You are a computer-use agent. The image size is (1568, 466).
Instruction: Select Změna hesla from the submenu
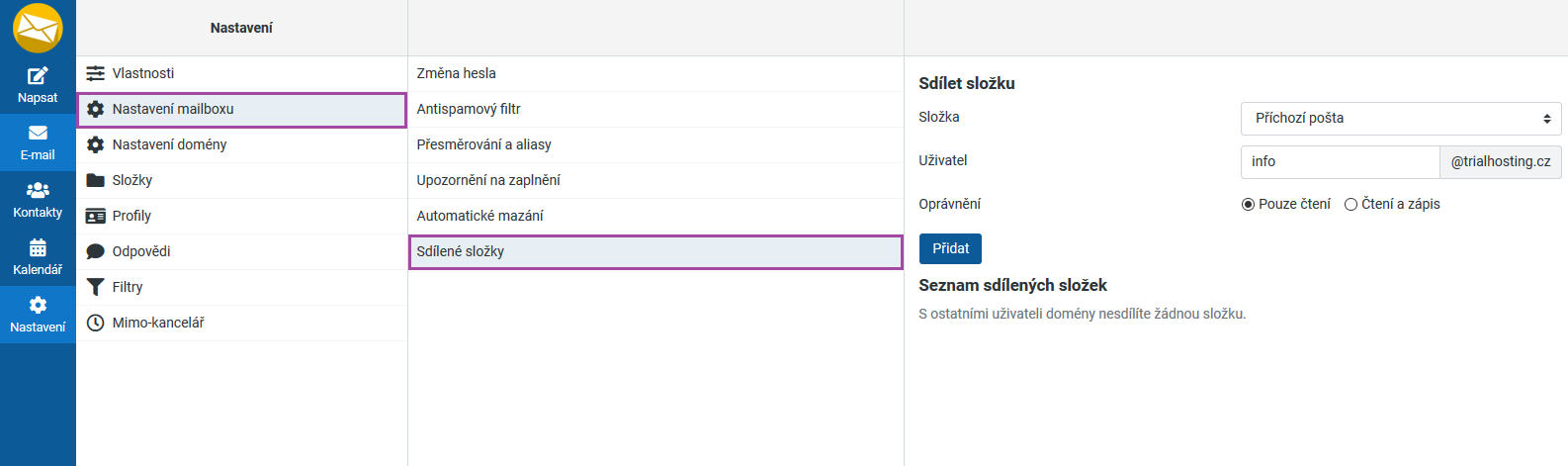456,73
